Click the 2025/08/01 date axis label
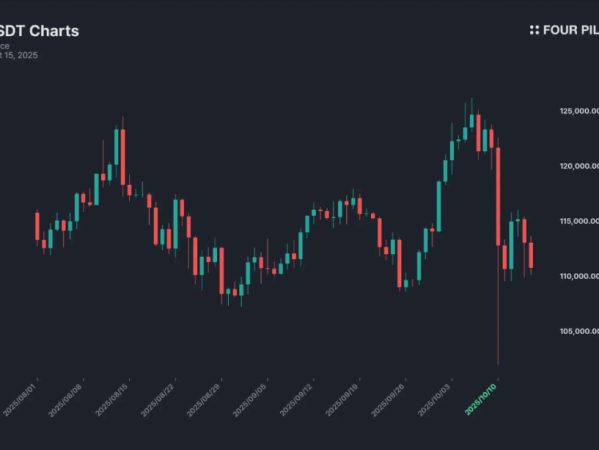The image size is (599, 450). click(x=19, y=400)
